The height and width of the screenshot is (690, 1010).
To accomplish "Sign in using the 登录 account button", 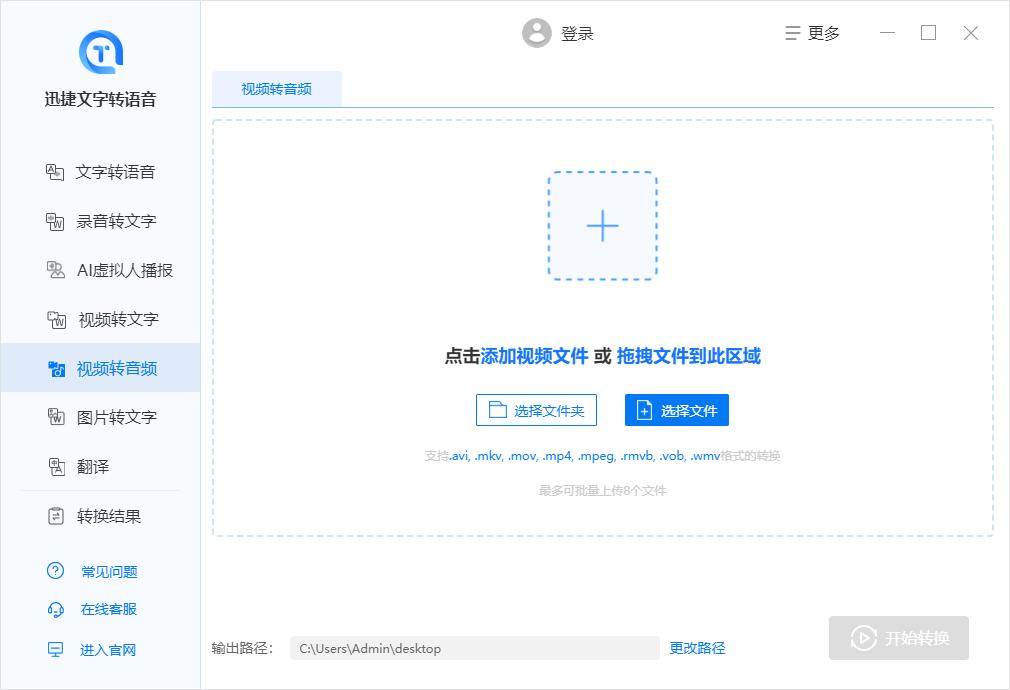I will (x=558, y=33).
